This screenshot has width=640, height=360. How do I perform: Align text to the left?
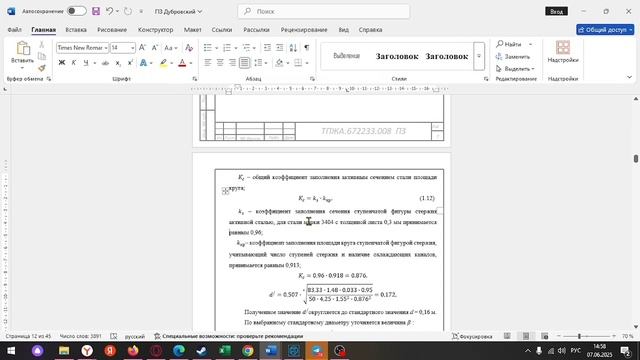coord(208,62)
